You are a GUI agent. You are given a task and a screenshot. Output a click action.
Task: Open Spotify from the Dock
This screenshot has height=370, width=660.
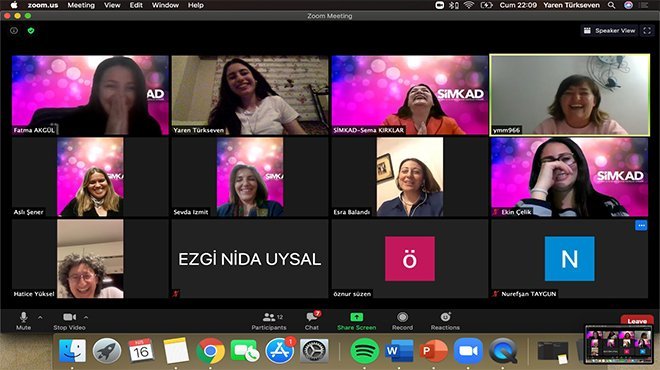click(365, 350)
